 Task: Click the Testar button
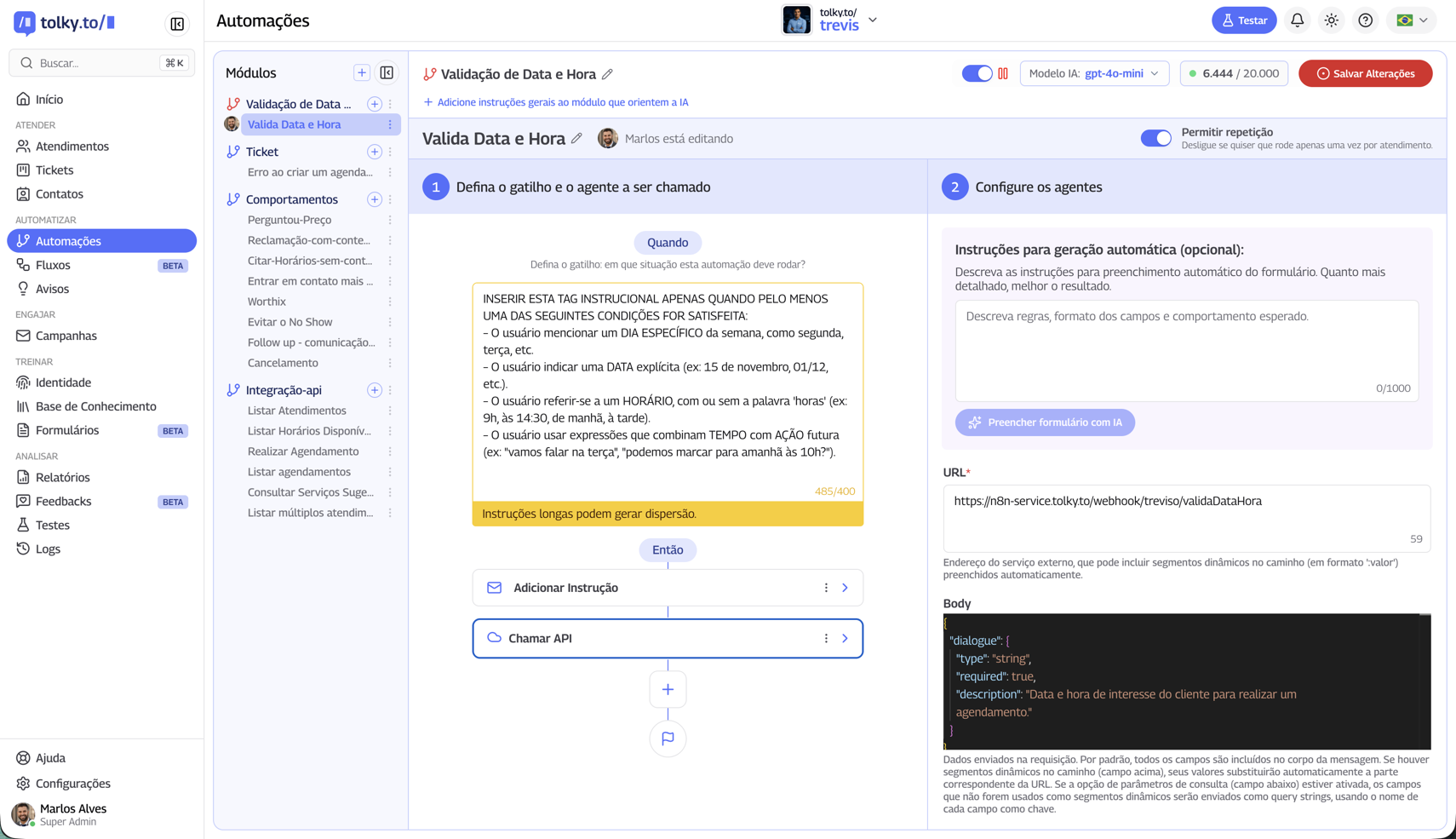pyautogui.click(x=1243, y=20)
